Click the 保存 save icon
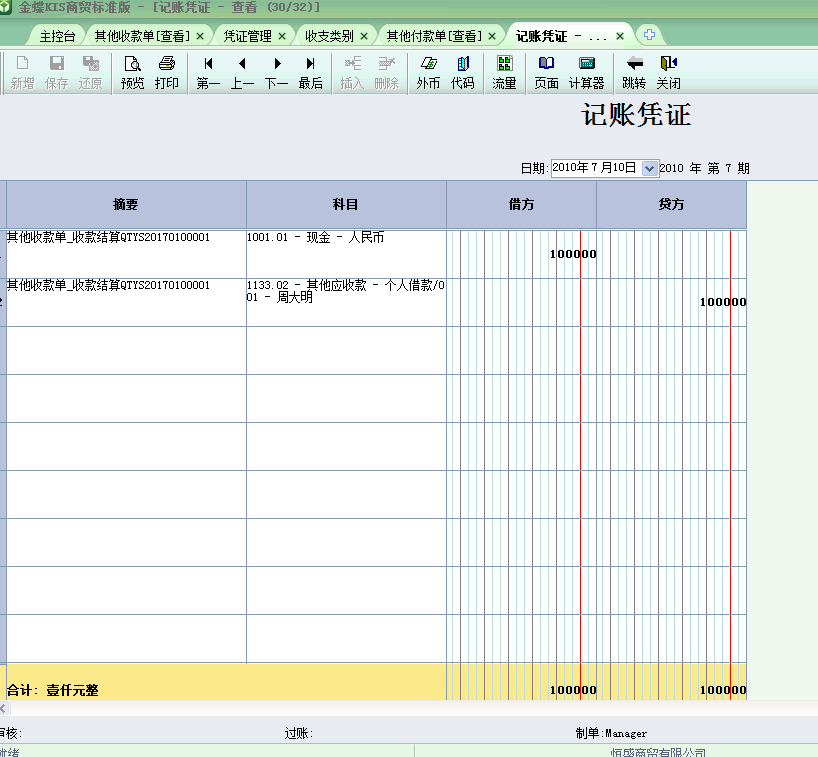The image size is (818, 757). tap(56, 73)
